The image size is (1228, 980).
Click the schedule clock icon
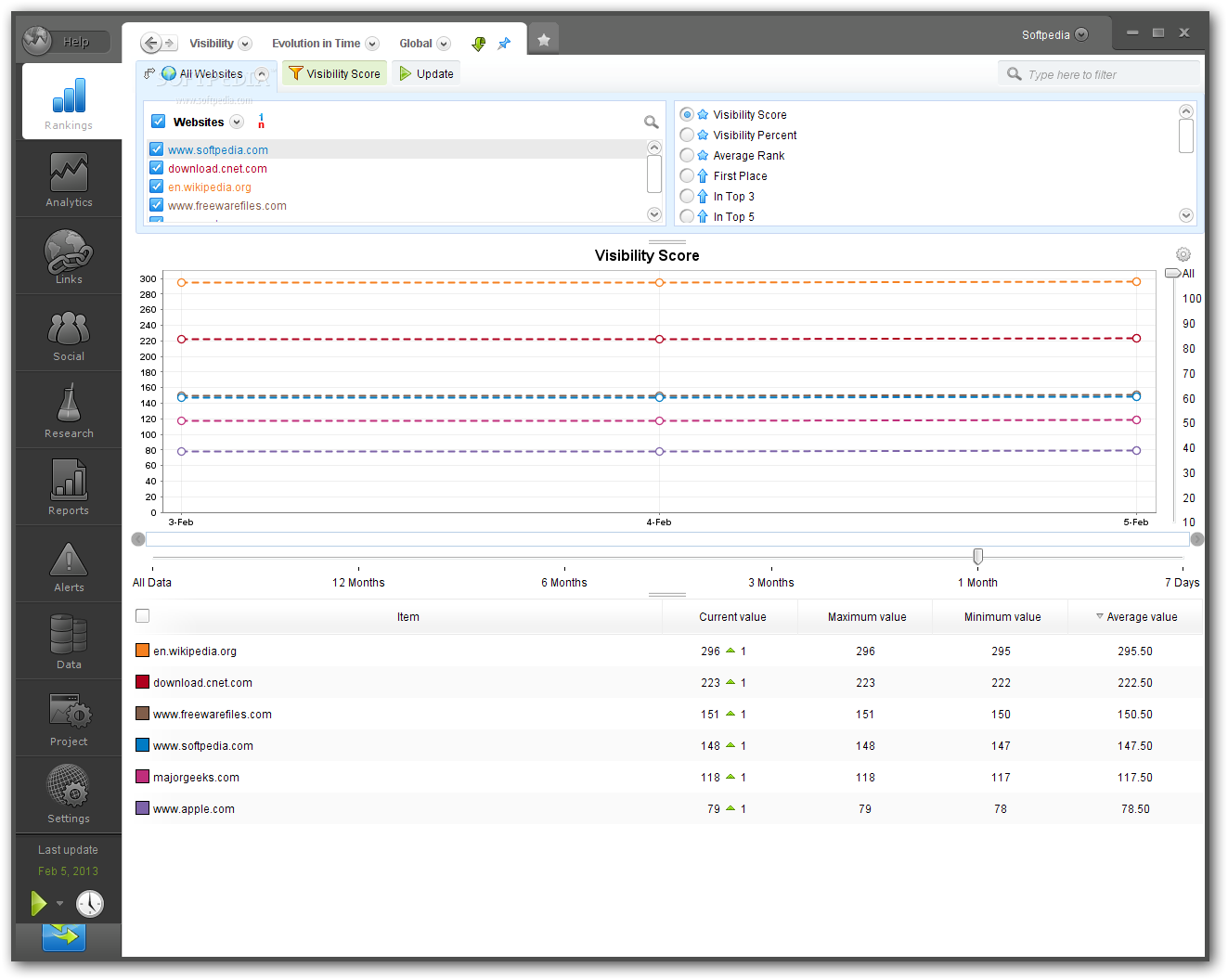pyautogui.click(x=90, y=903)
